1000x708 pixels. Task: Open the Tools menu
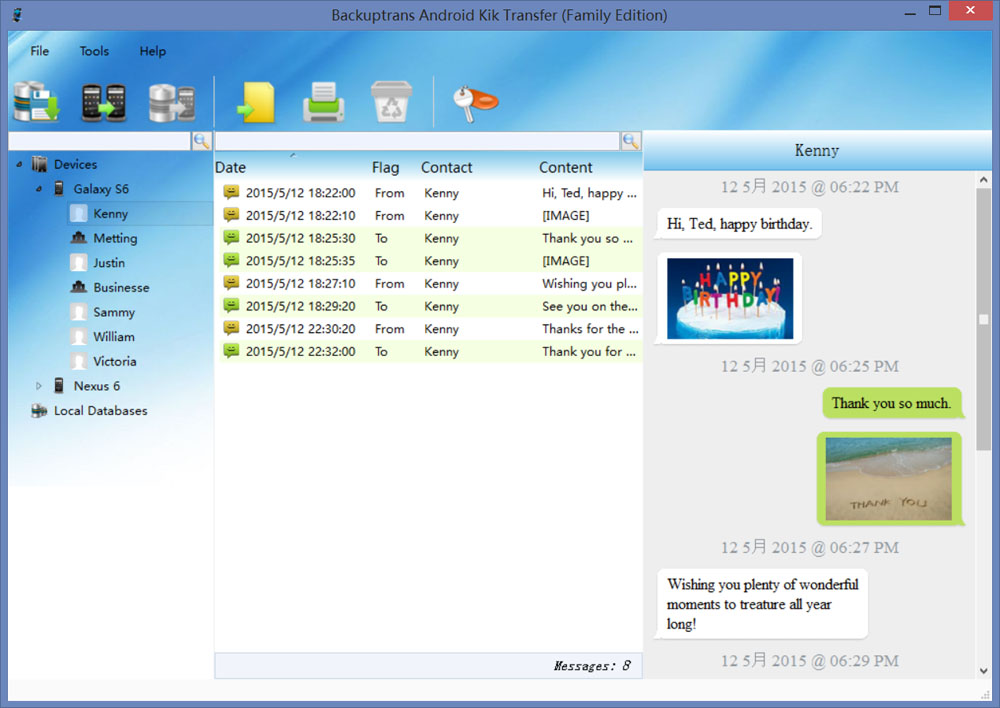pos(94,51)
